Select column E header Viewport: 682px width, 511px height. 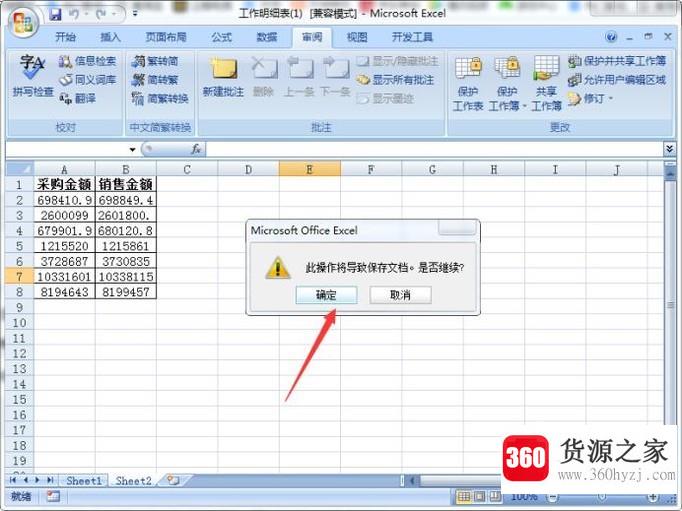pyautogui.click(x=309, y=169)
